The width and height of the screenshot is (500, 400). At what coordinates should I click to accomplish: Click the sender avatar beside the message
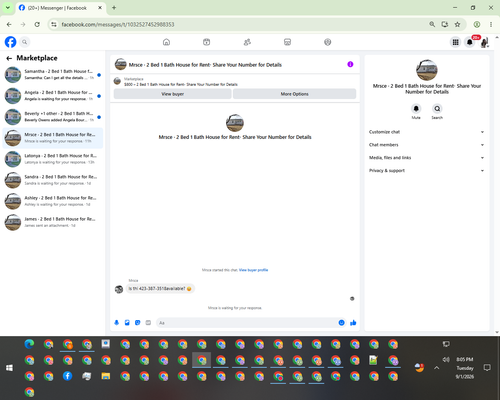pos(119,289)
